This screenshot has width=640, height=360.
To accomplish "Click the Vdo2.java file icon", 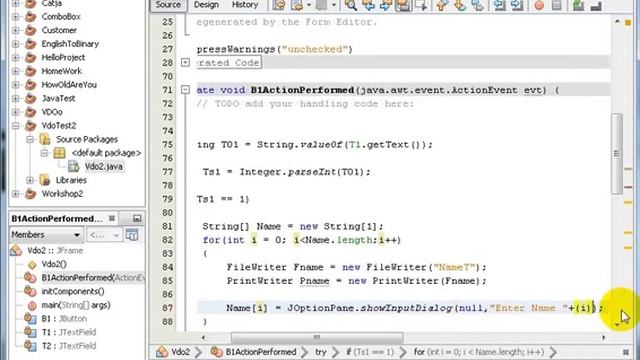I will 73,167.
